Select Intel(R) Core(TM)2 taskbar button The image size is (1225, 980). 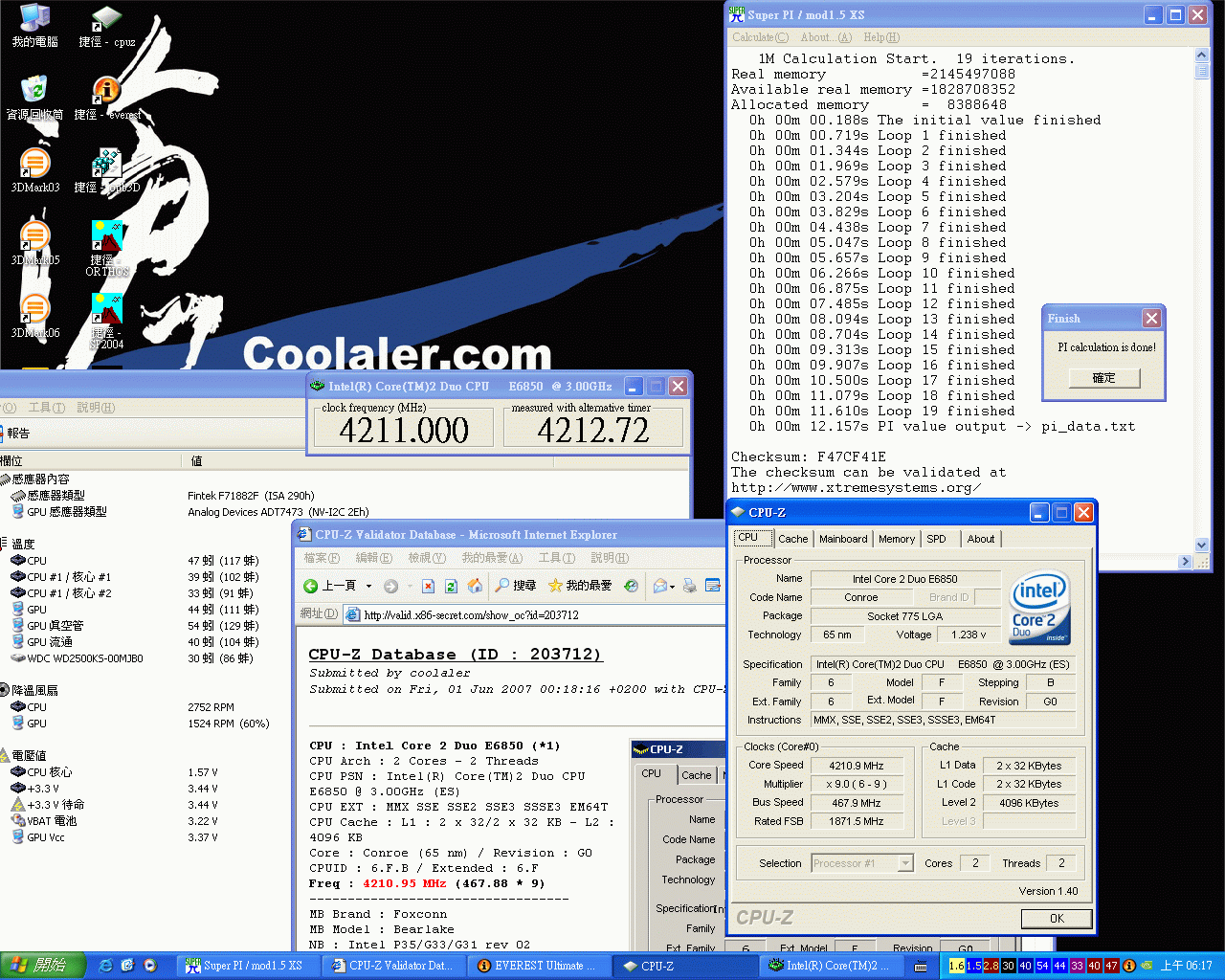coord(833,966)
